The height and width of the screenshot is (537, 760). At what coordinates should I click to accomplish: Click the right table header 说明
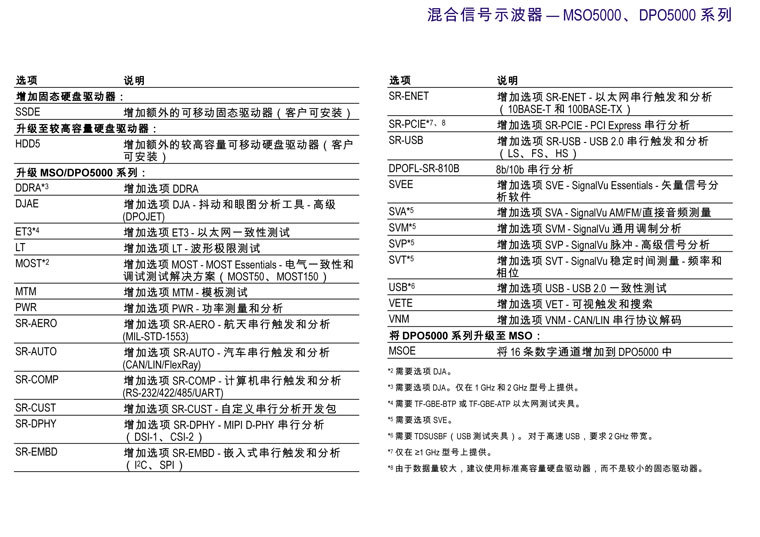click(507, 80)
